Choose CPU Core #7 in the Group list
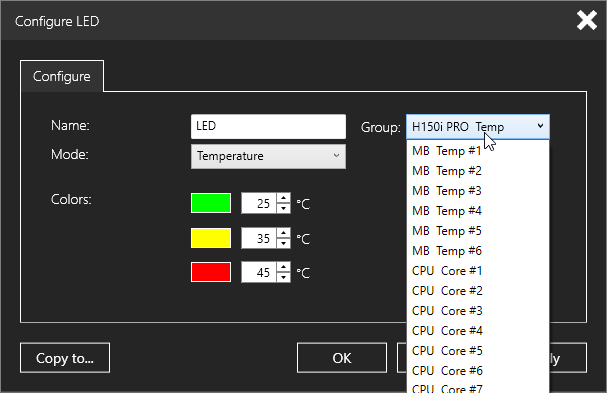The width and height of the screenshot is (607, 393). pos(478,388)
